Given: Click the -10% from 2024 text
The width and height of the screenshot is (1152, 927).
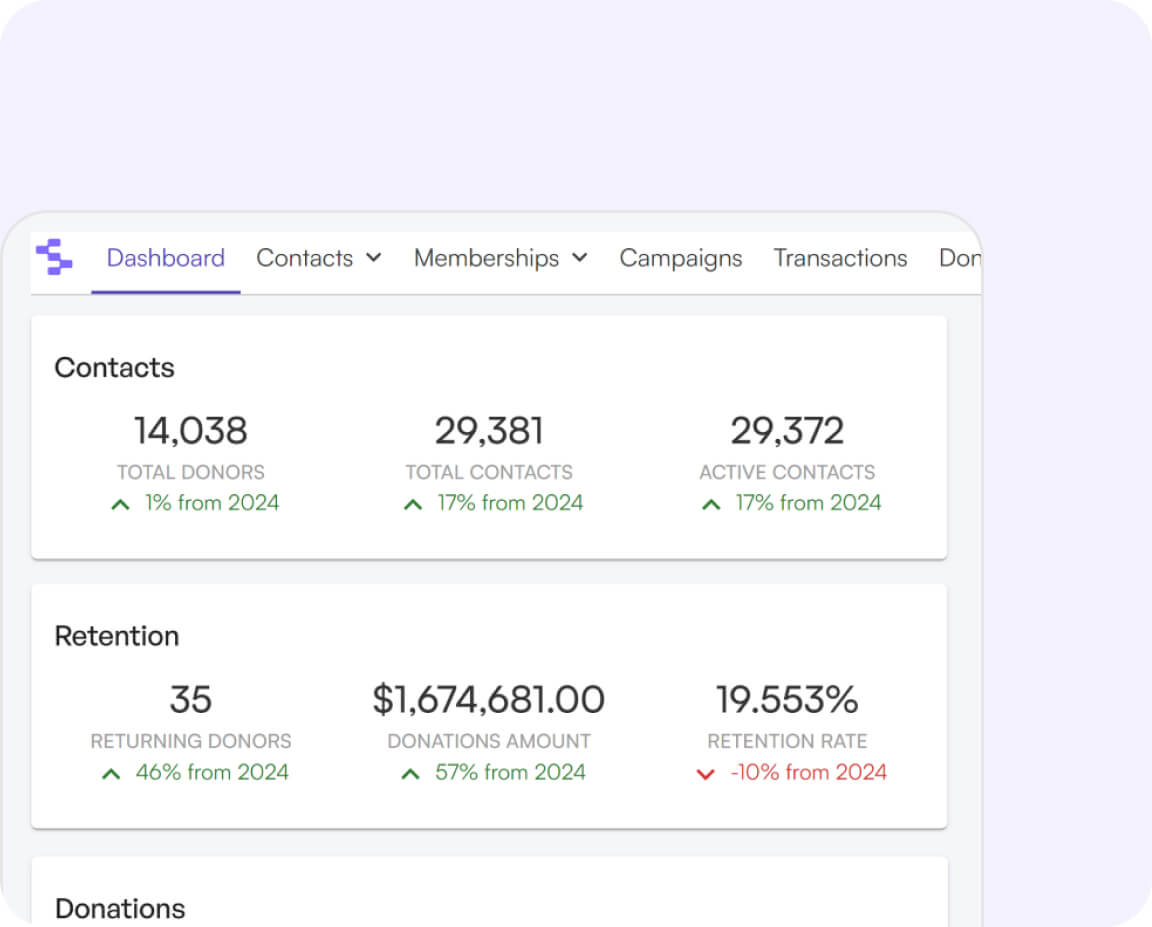Looking at the screenshot, I should [x=808, y=772].
